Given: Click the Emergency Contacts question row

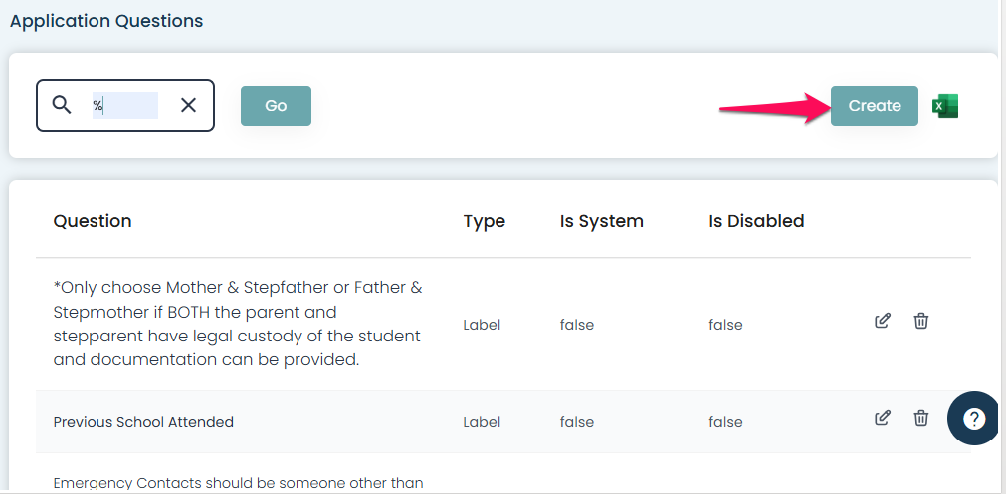Looking at the screenshot, I should click(238, 484).
